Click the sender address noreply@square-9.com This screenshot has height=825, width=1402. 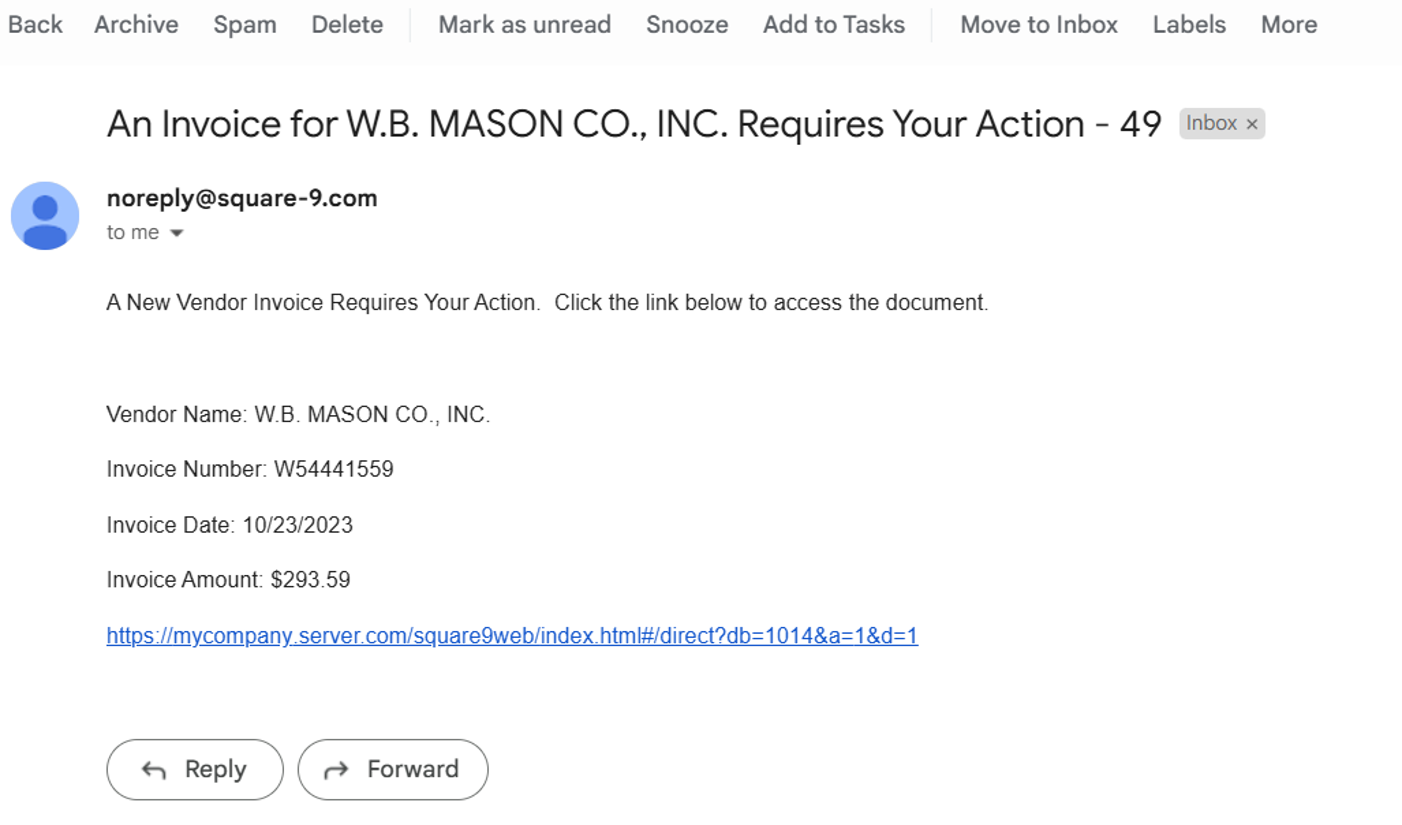tap(242, 198)
